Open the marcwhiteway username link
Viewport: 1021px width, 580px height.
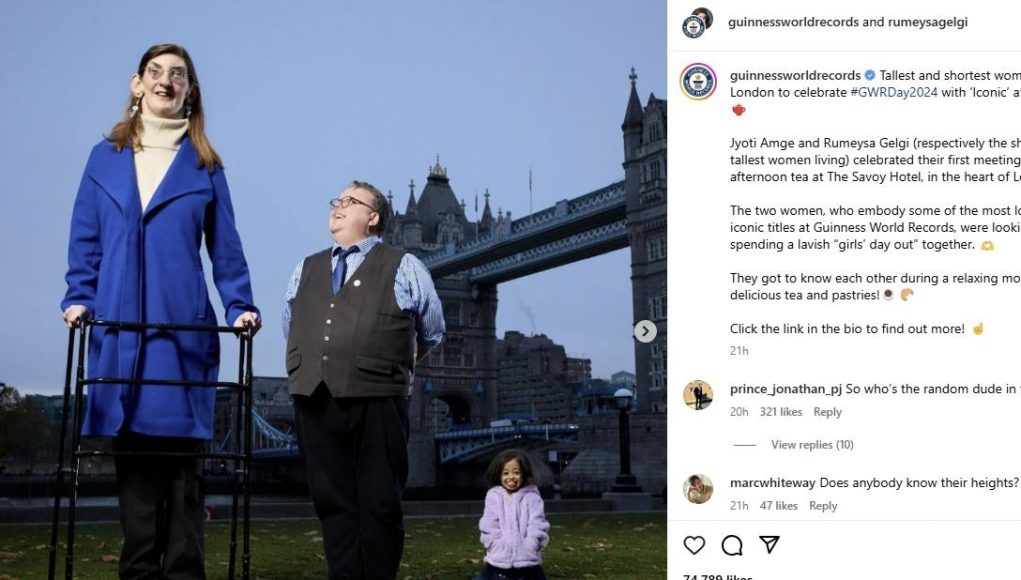772,483
